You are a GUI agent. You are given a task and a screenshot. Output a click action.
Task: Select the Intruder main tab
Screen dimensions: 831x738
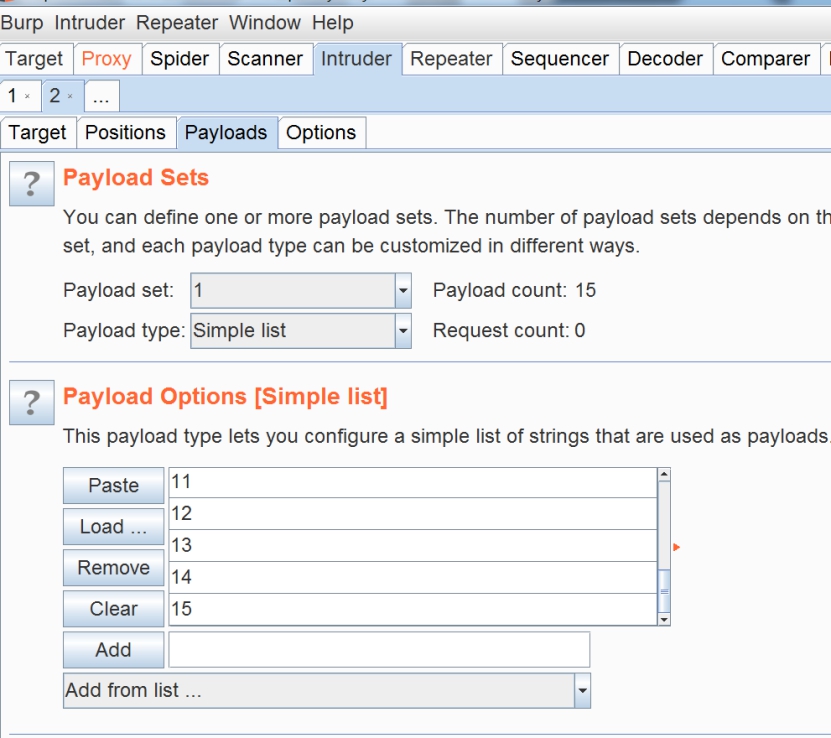click(356, 59)
